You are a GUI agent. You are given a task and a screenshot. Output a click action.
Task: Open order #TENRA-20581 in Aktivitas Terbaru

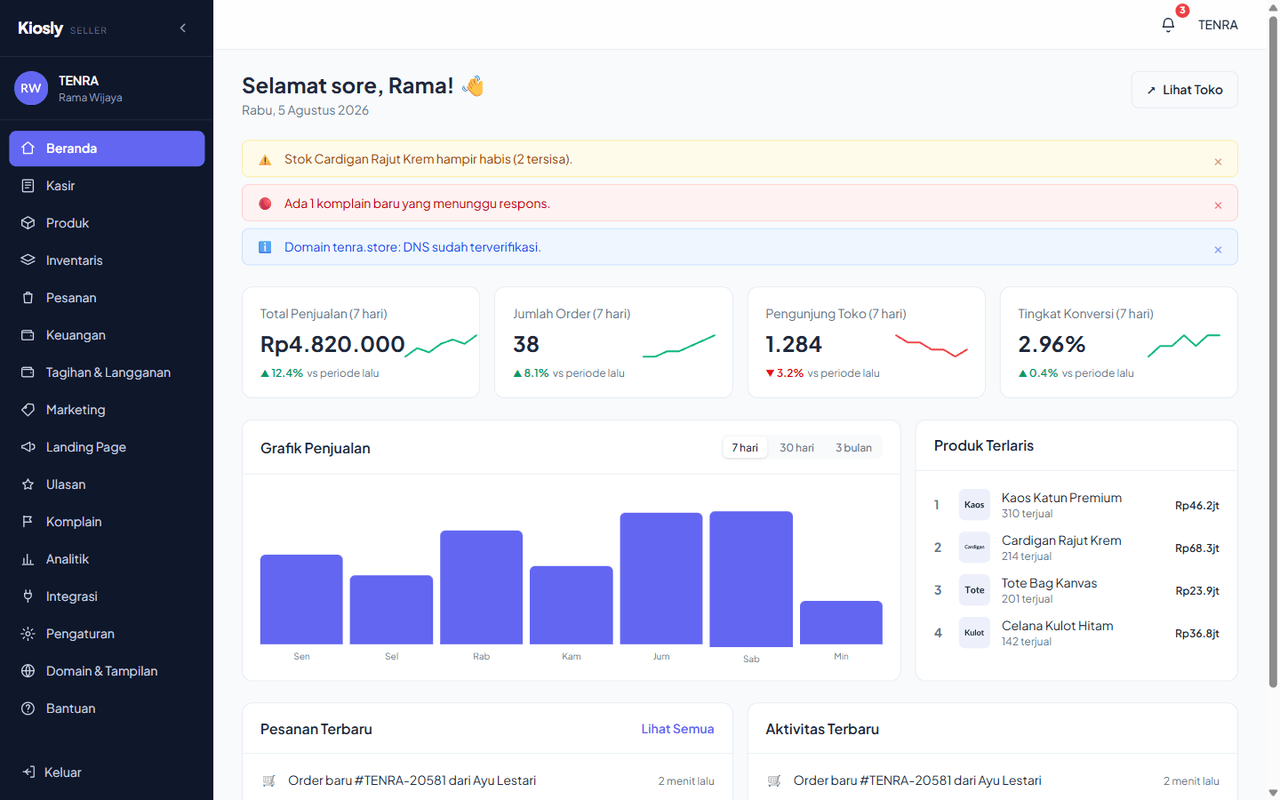tap(993, 780)
